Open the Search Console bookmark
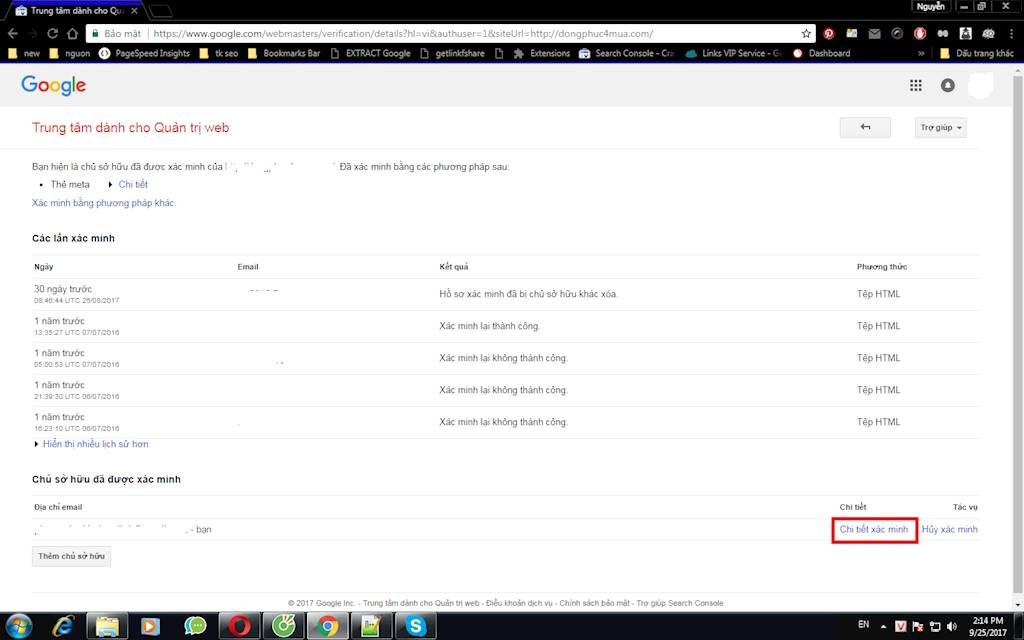Image resolution: width=1024 pixels, height=640 pixels. (626, 54)
